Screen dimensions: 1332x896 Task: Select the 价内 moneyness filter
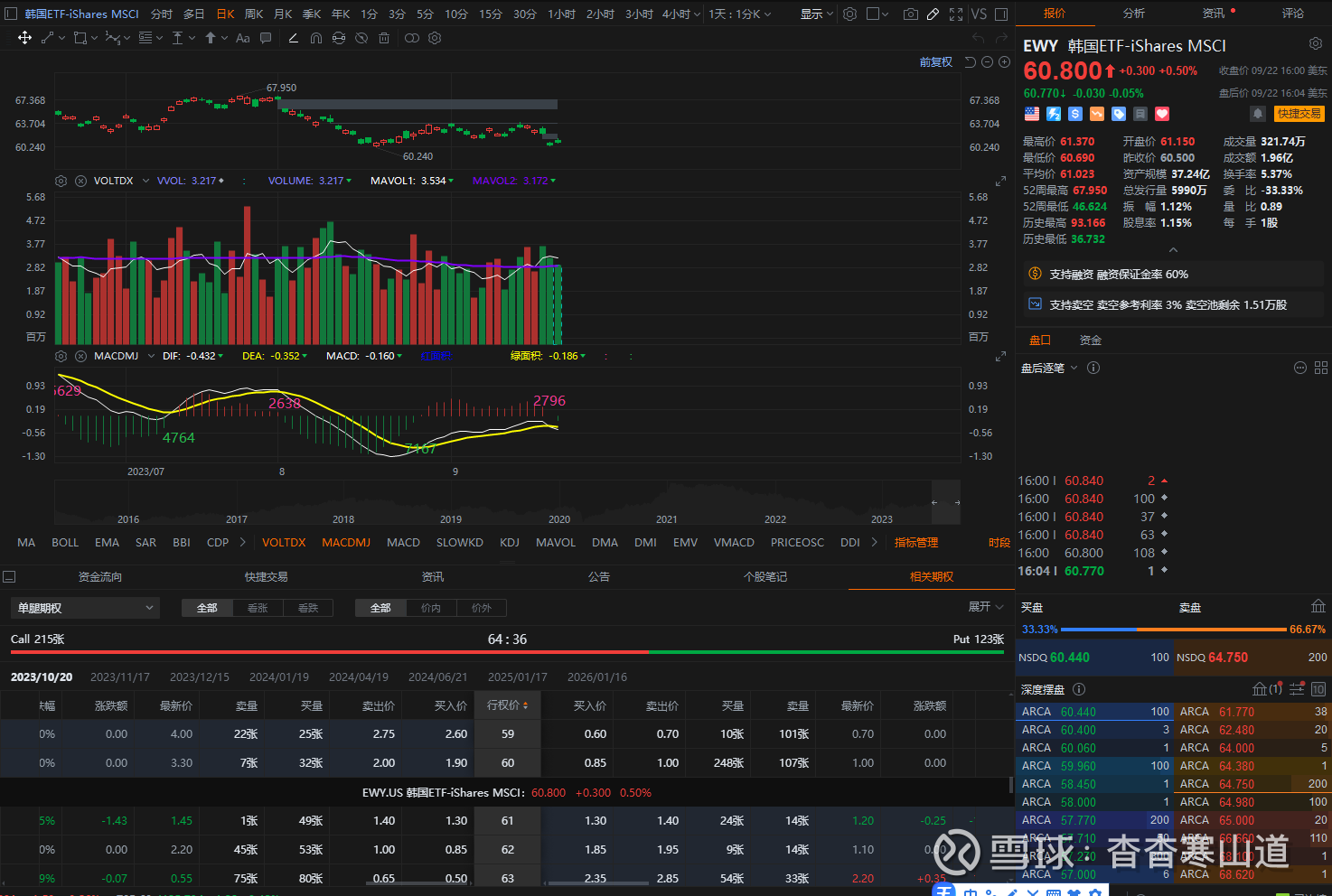431,608
